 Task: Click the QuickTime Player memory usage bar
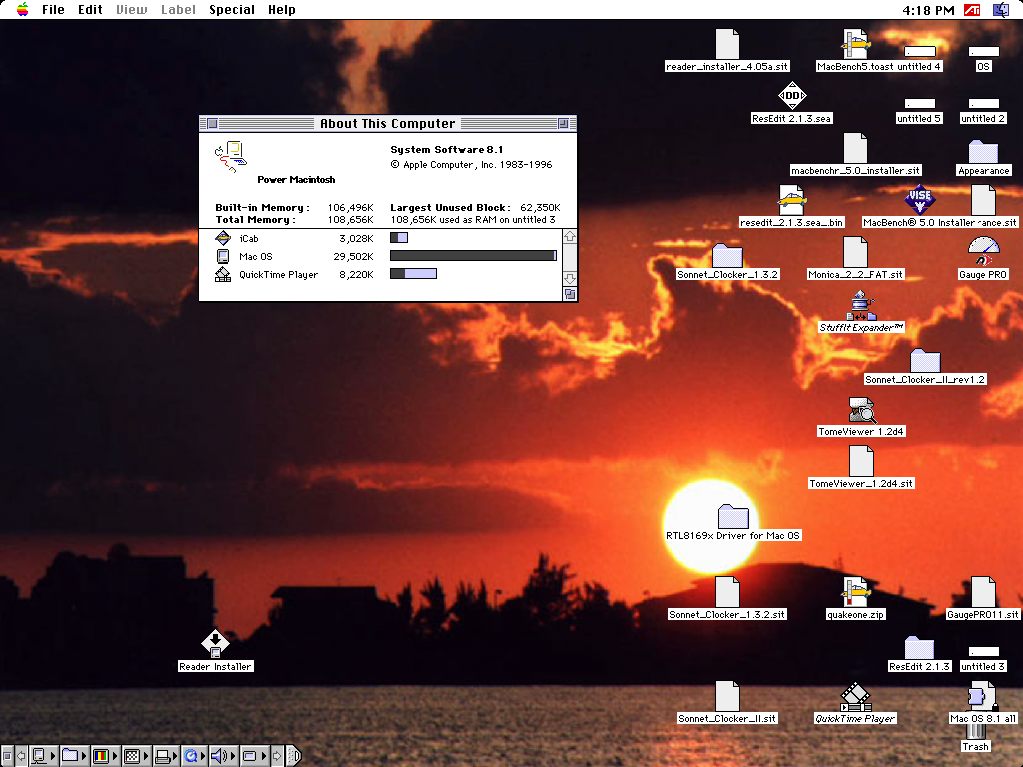(x=413, y=274)
